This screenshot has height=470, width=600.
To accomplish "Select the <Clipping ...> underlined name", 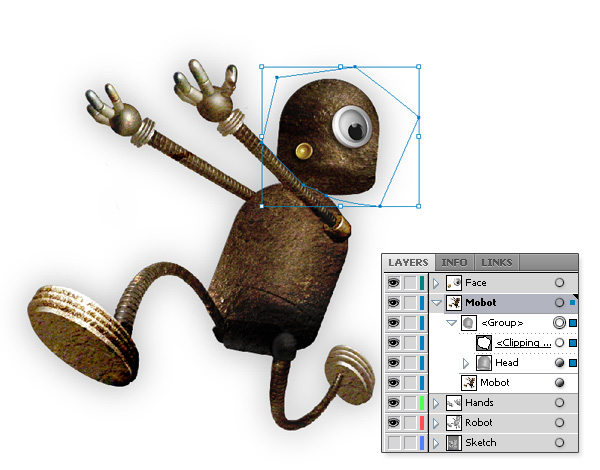I will pyautogui.click(x=523, y=343).
